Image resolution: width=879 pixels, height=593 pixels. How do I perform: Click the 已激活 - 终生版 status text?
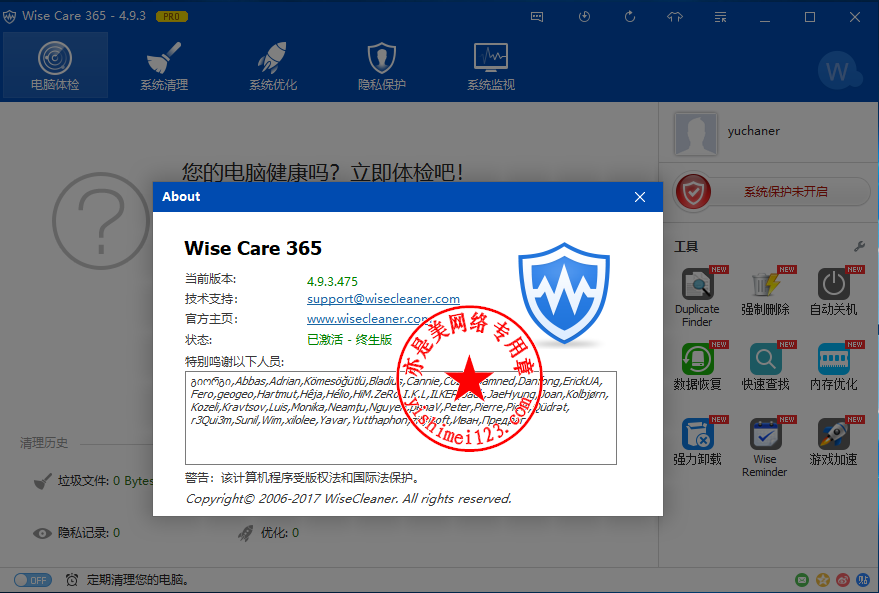click(350, 339)
